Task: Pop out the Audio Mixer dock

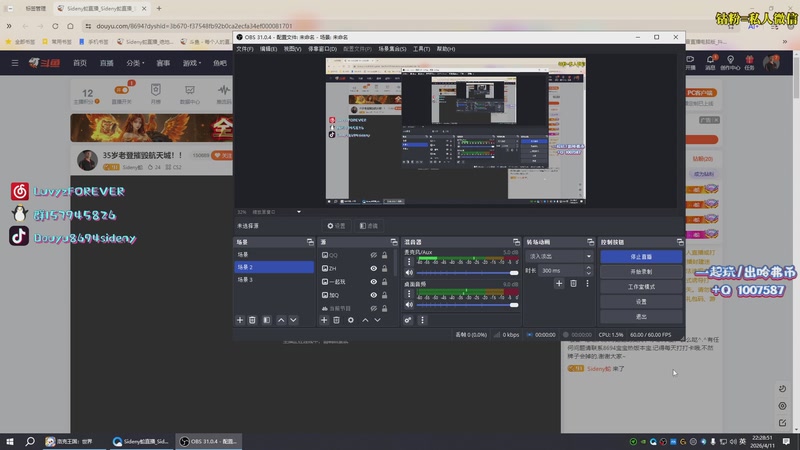Action: 516,242
